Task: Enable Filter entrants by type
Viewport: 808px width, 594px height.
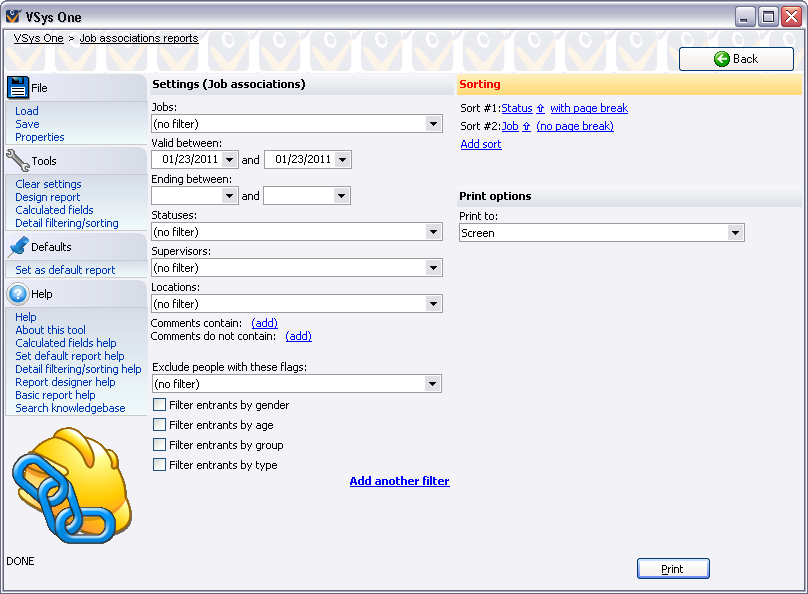Action: click(x=160, y=465)
